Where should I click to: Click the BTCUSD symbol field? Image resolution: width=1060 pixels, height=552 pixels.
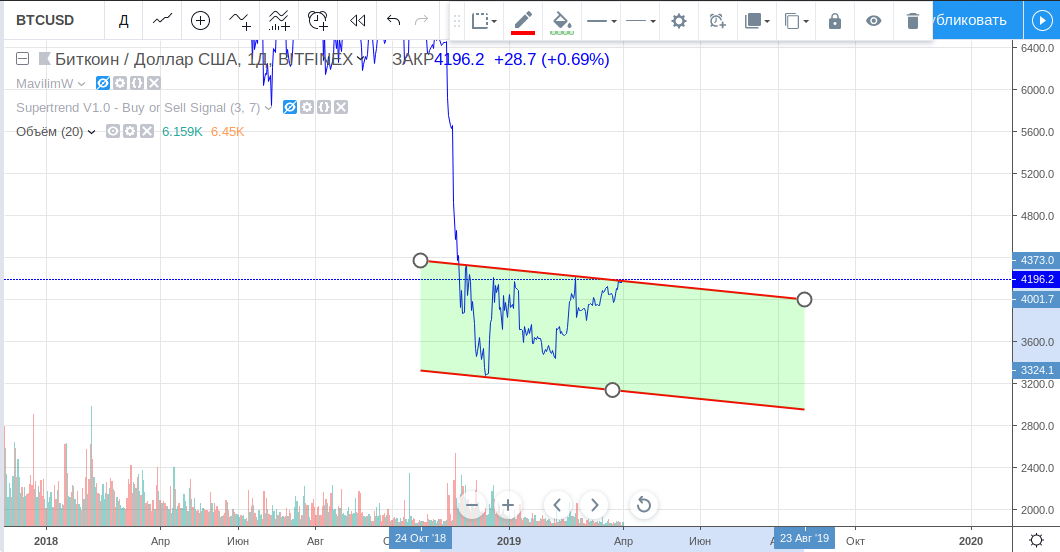pyautogui.click(x=50, y=20)
